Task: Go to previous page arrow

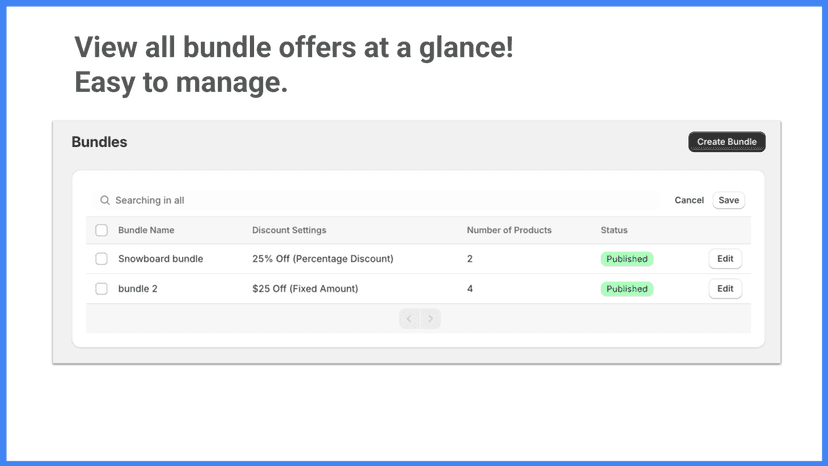Action: tap(409, 319)
